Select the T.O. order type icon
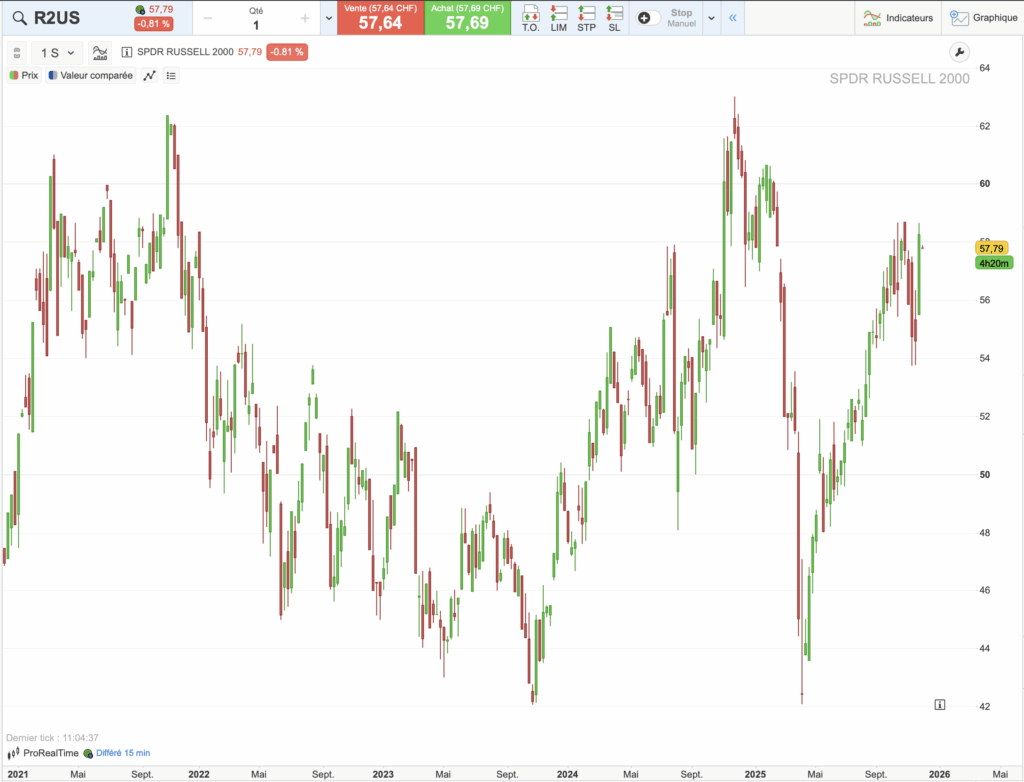The width and height of the screenshot is (1024, 782). pos(532,17)
